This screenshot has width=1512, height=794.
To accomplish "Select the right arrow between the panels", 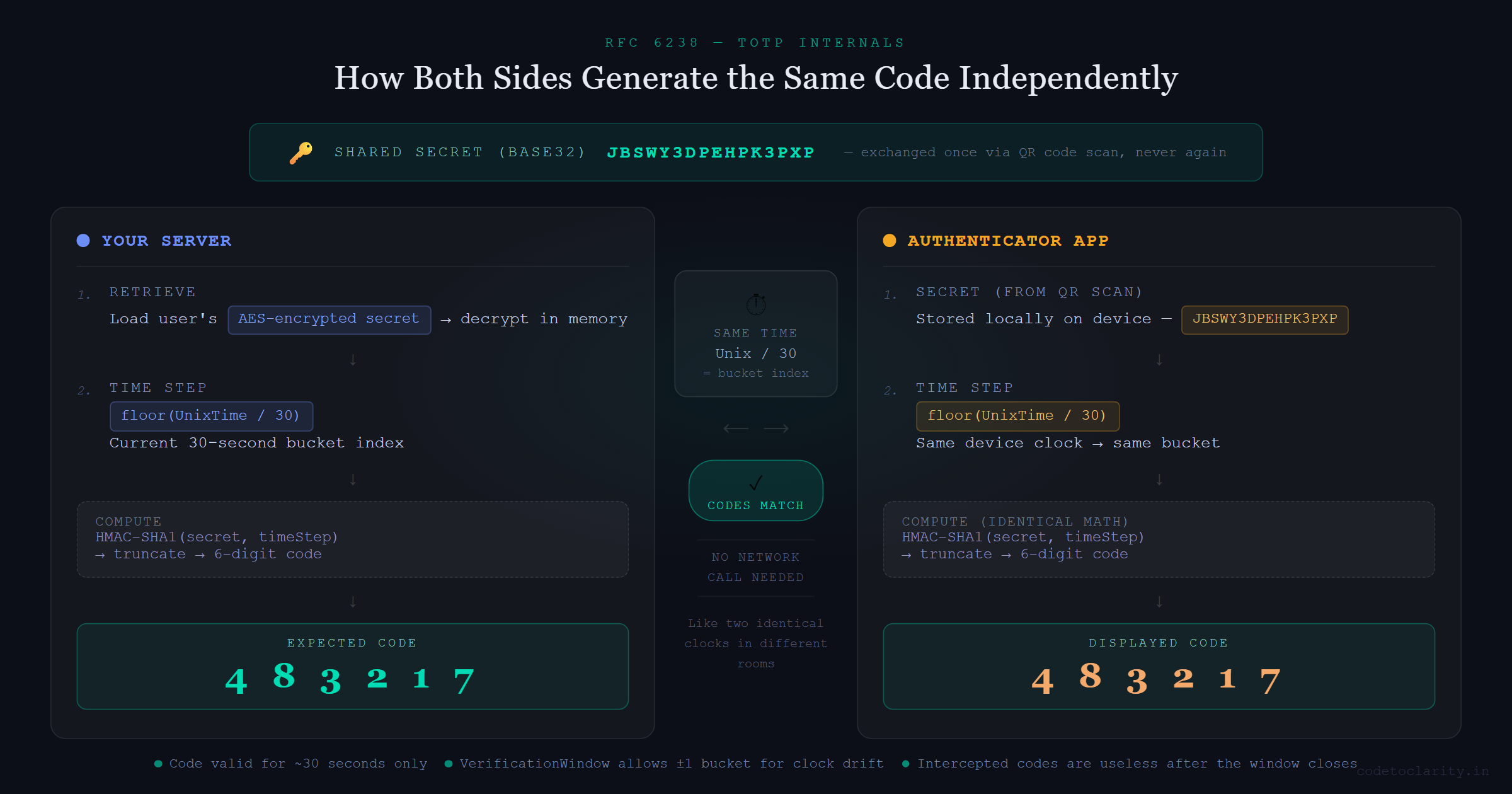I will point(776,428).
